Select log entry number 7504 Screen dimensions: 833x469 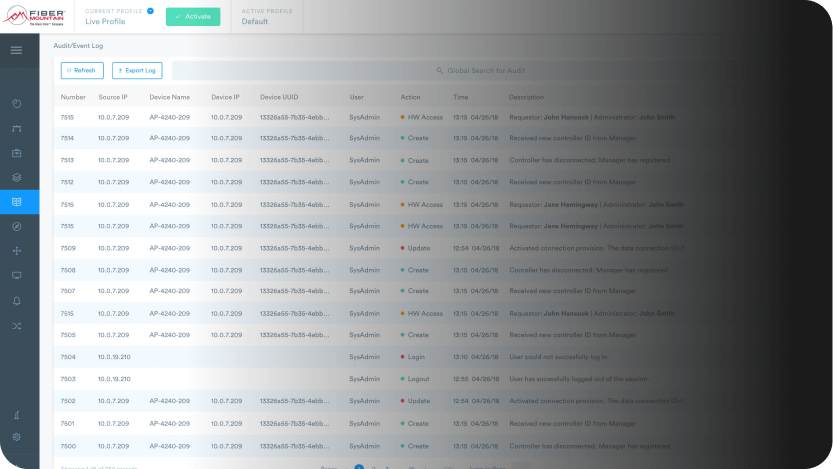coord(68,357)
